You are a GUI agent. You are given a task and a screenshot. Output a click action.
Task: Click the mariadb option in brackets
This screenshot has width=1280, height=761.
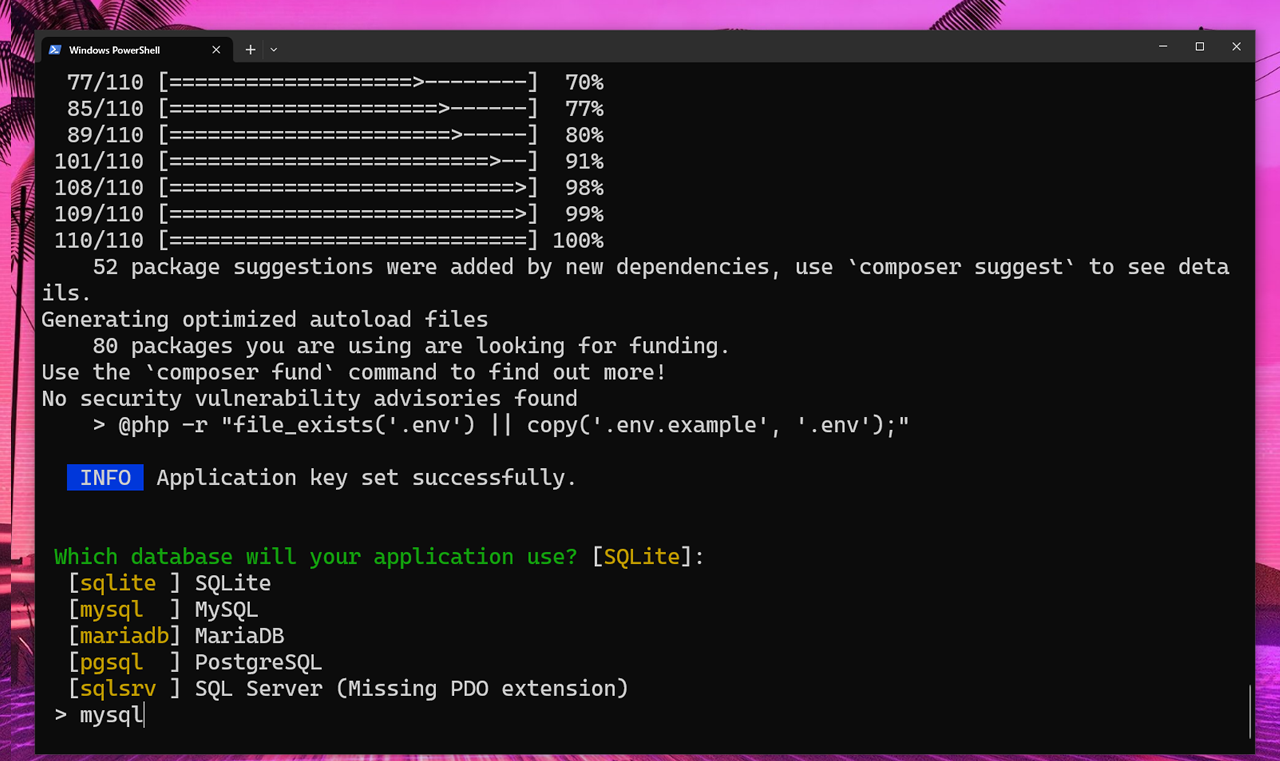click(x=124, y=636)
